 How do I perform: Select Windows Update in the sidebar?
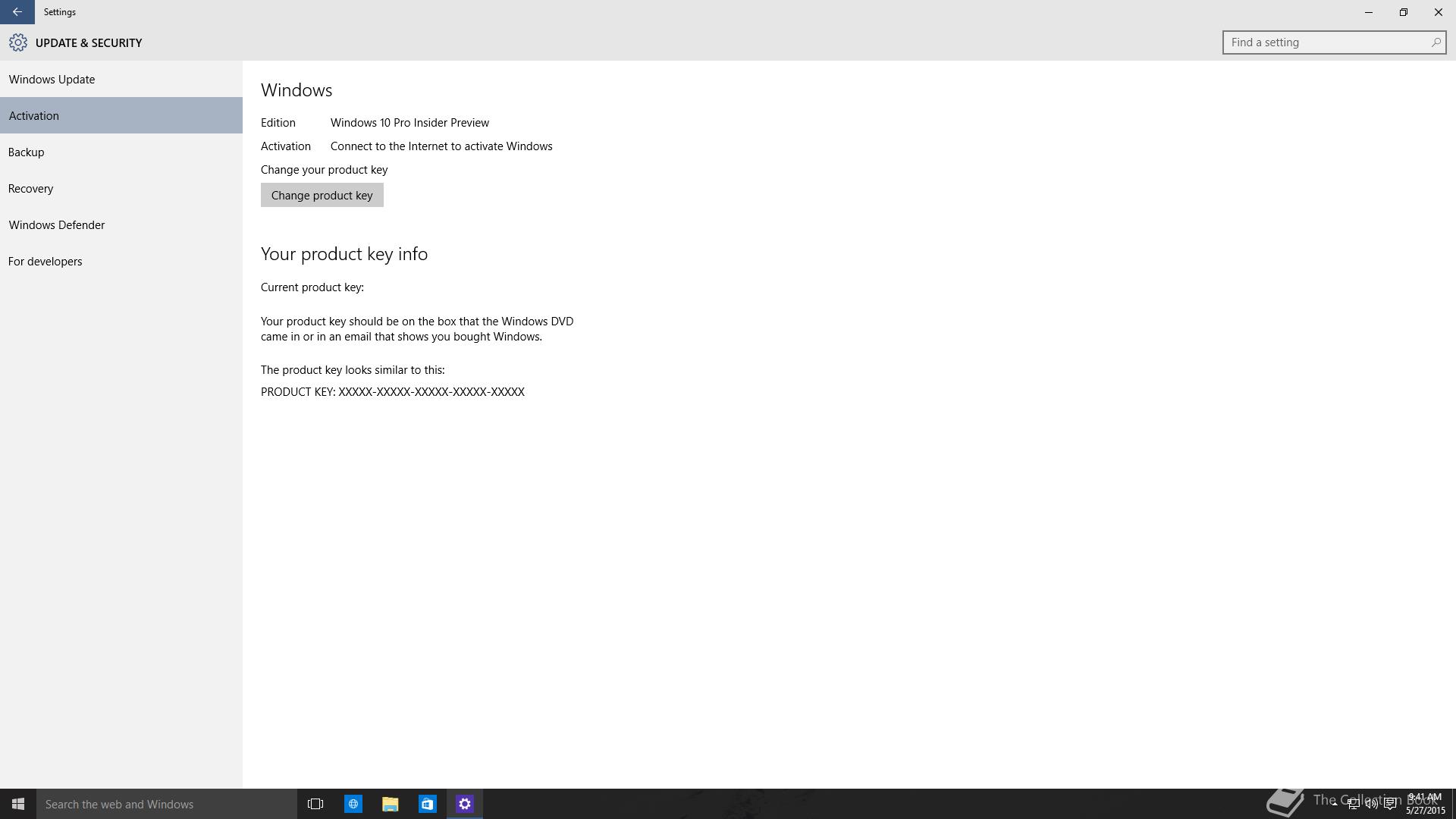121,79
